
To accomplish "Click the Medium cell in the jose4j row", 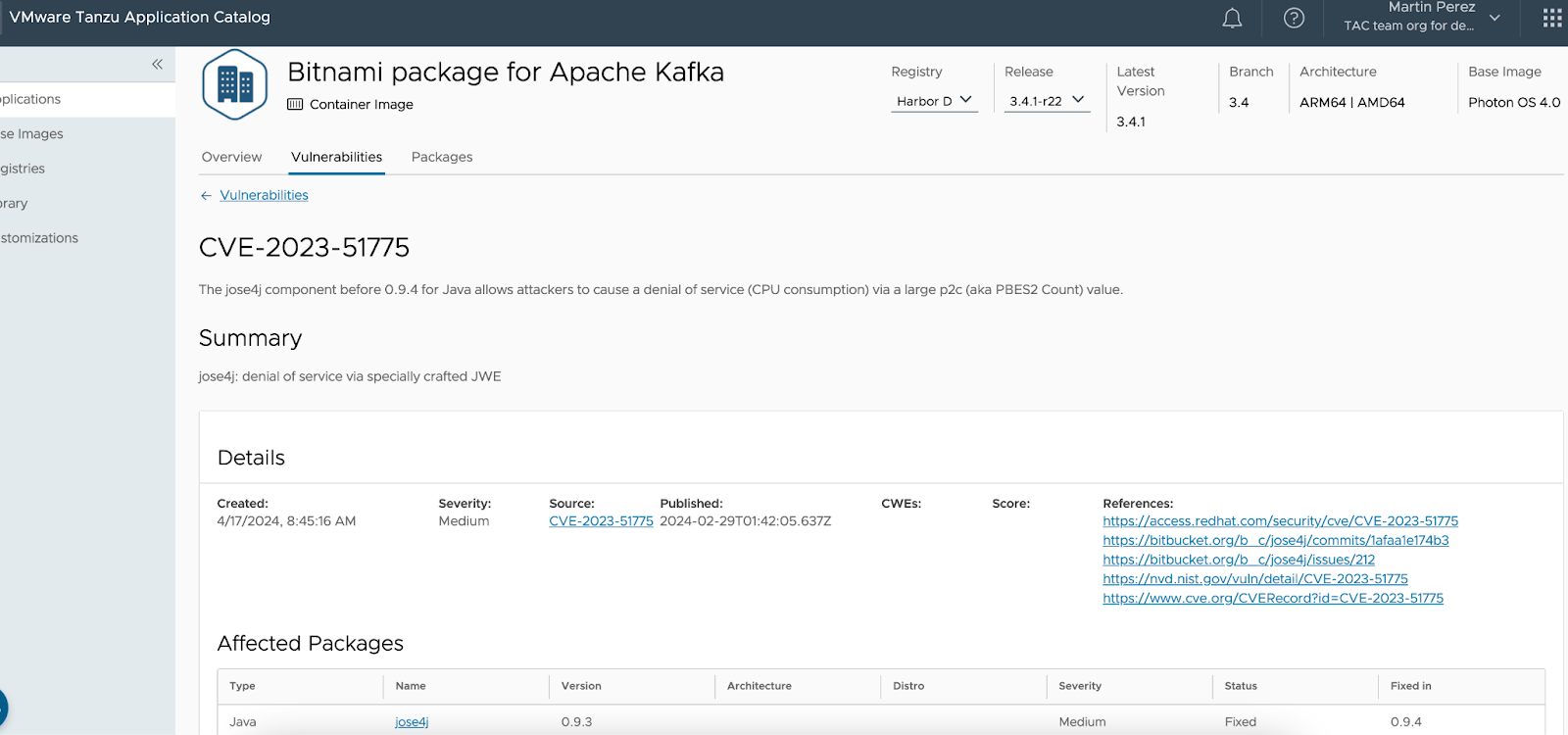I will click(1082, 722).
